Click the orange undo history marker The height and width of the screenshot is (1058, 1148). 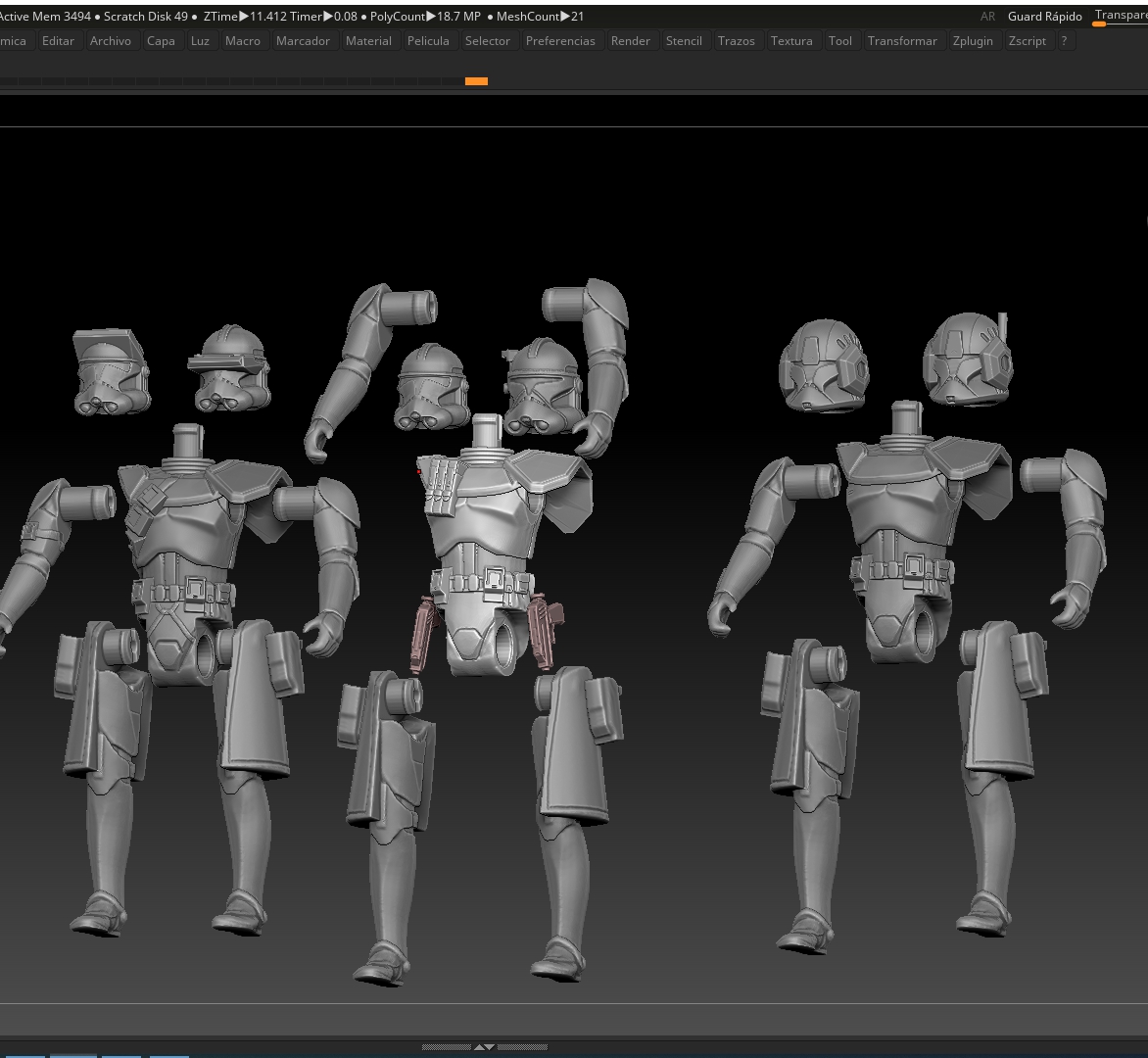[476, 81]
